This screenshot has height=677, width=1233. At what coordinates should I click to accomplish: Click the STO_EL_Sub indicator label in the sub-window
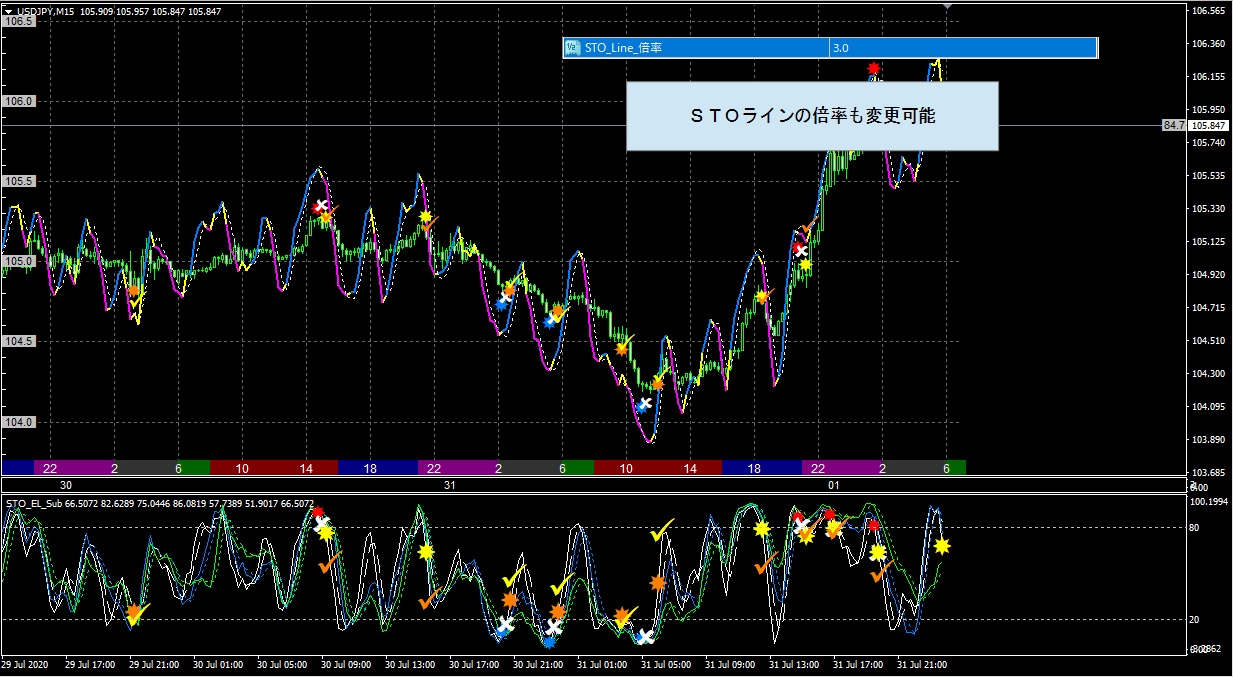click(x=33, y=504)
